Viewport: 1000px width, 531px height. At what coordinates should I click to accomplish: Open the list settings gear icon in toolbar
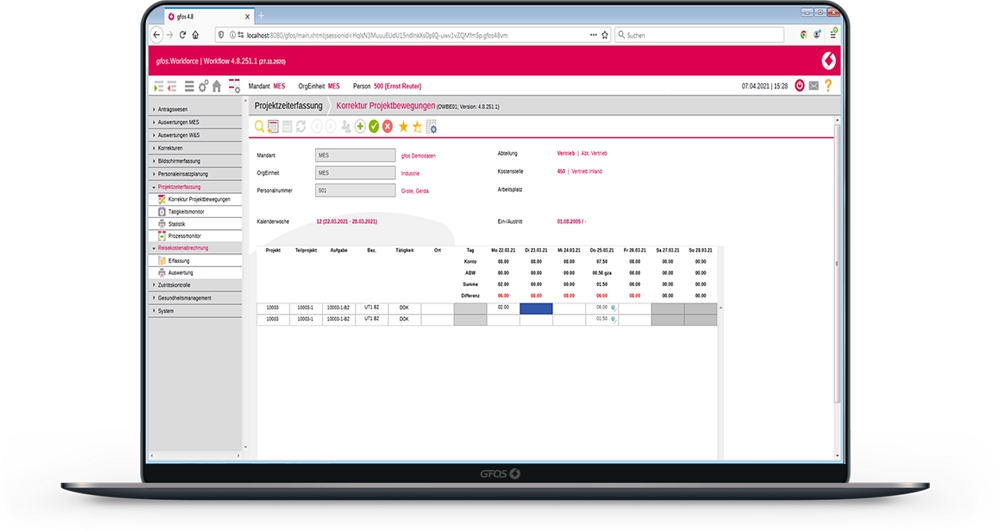coord(432,127)
